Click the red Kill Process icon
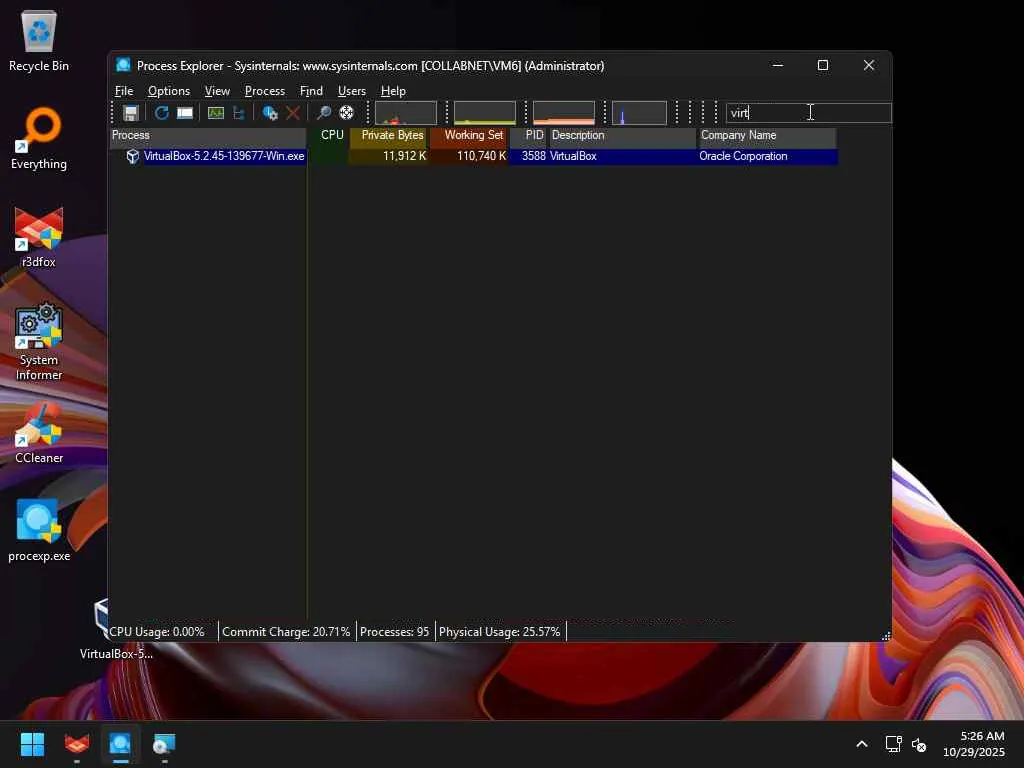 coord(293,113)
